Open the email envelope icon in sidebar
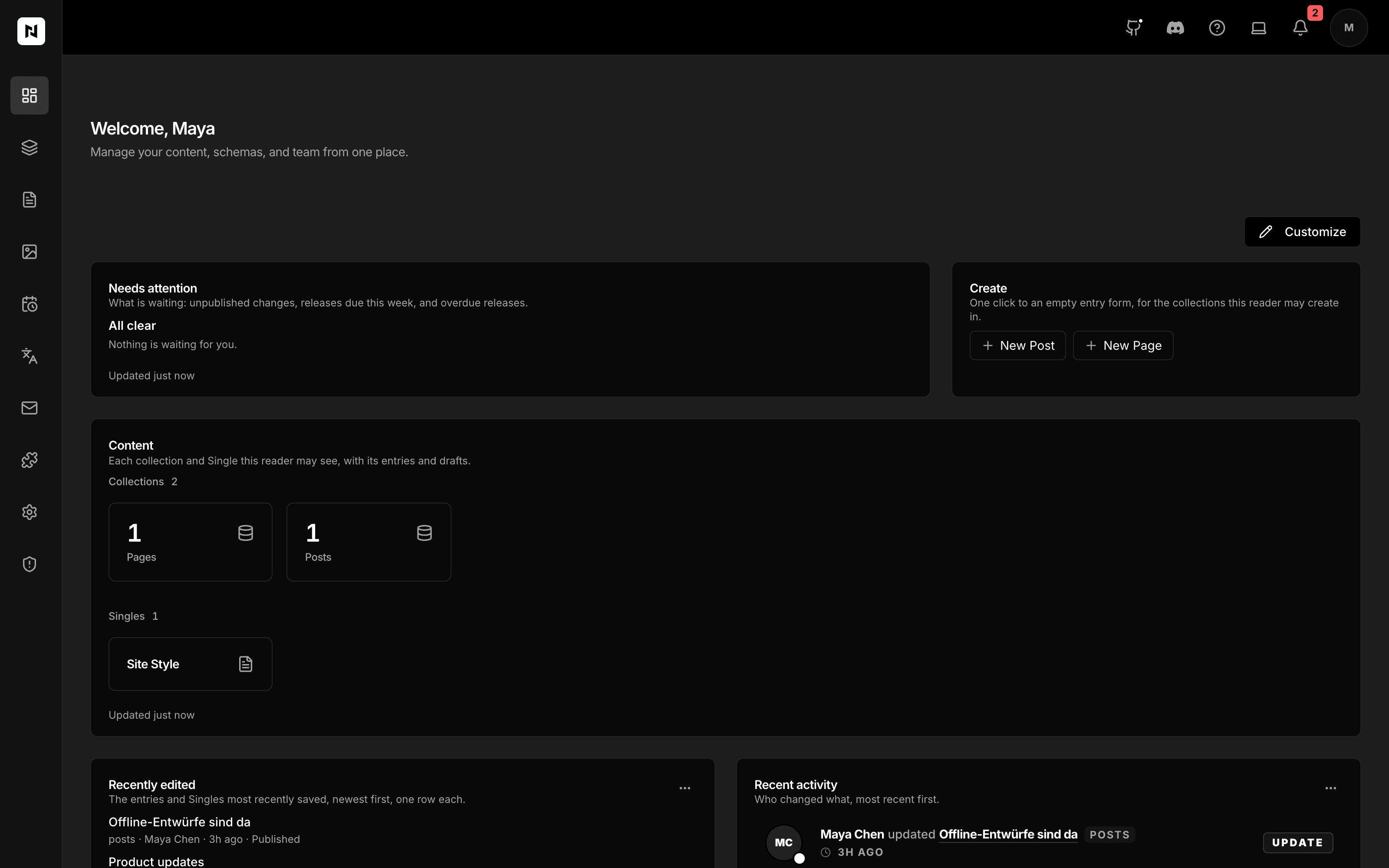The height and width of the screenshot is (868, 1389). 29,408
